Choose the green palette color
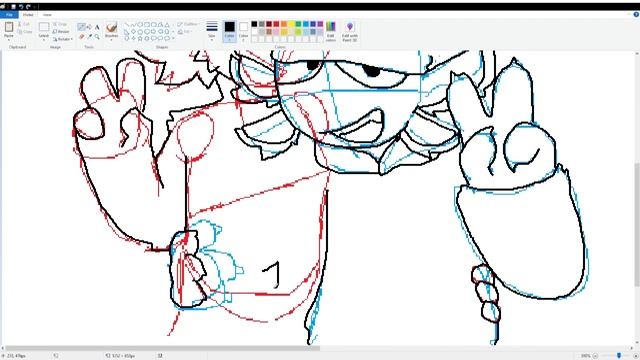This screenshot has height=360, width=640. click(298, 24)
